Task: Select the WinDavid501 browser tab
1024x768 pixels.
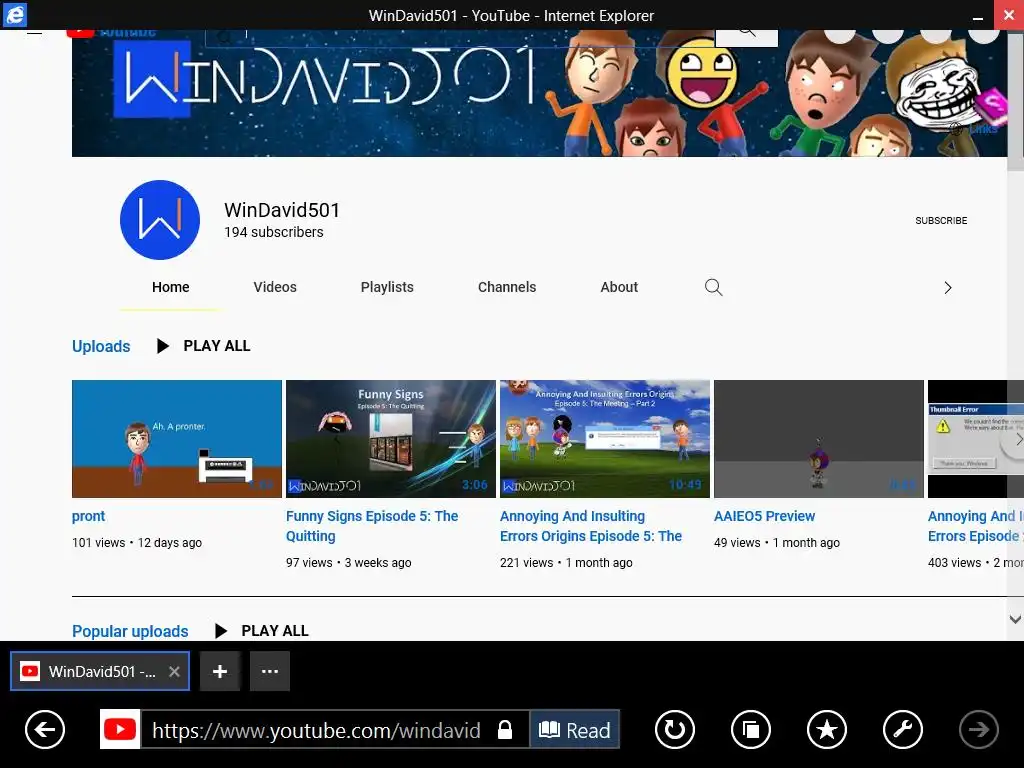Action: tap(100, 671)
